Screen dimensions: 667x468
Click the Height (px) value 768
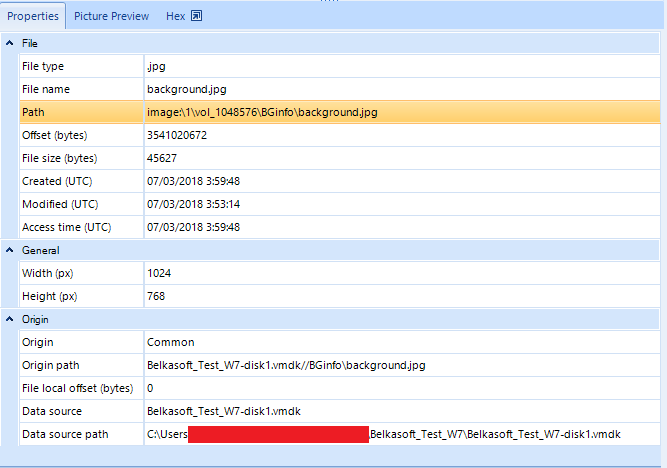pos(156,296)
